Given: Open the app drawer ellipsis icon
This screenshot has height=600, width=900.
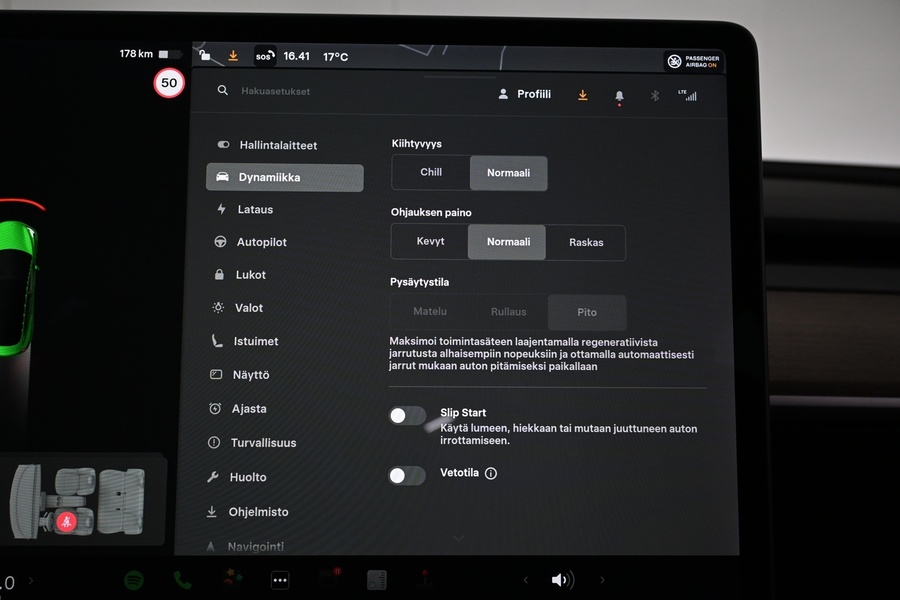Looking at the screenshot, I should pyautogui.click(x=280, y=580).
